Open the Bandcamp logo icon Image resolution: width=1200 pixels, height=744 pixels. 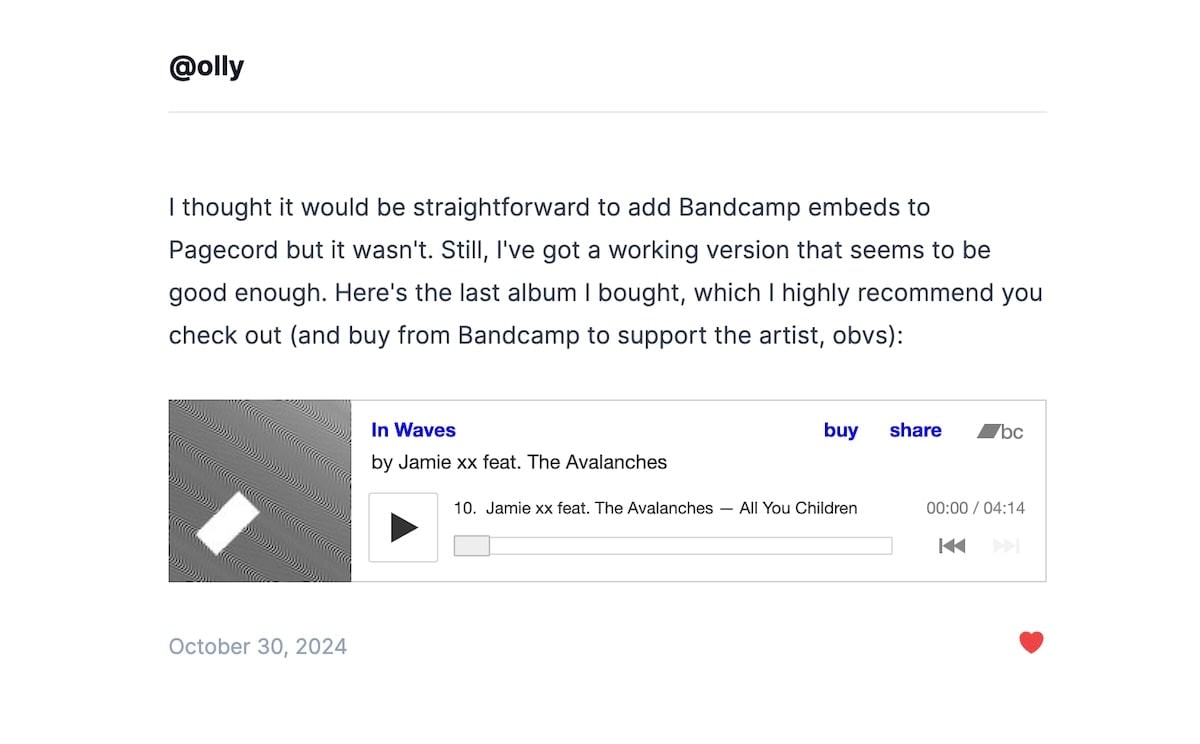point(1000,432)
